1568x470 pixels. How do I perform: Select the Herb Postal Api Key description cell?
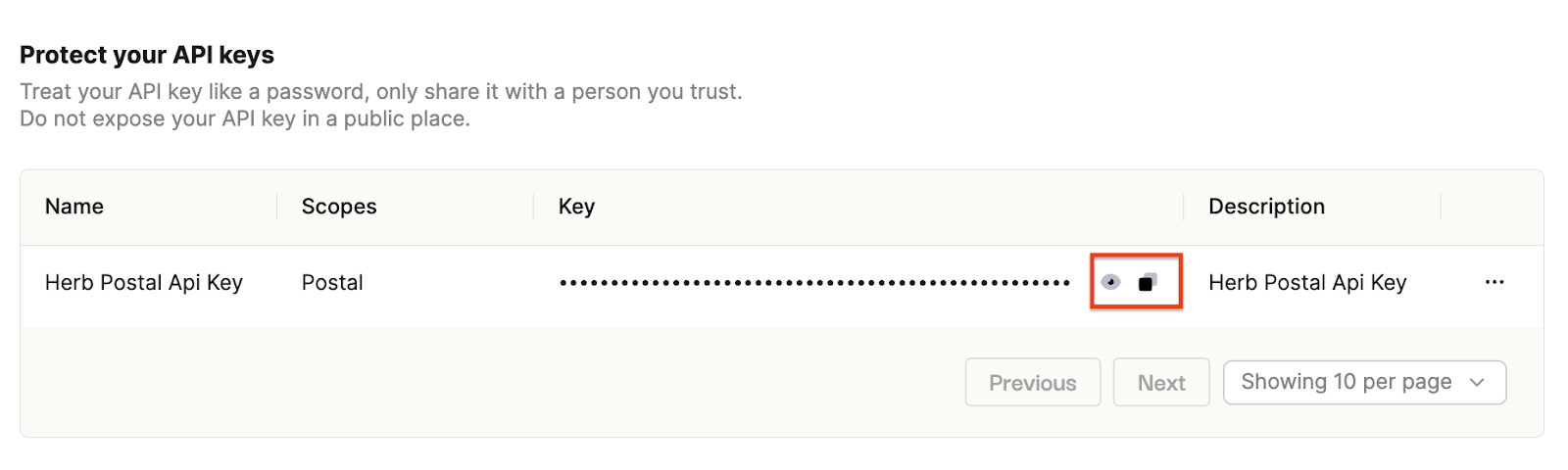[1307, 283]
